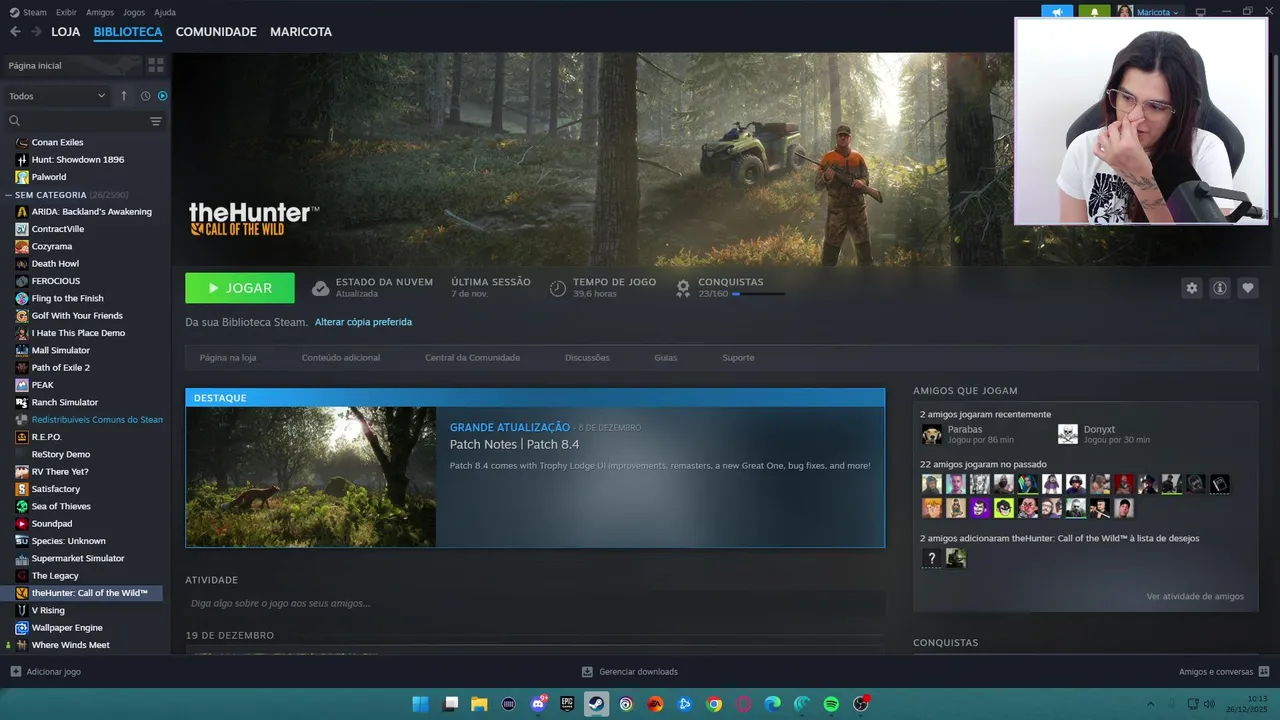The width and height of the screenshot is (1280, 720).
Task: Open game settings gear icon
Action: [x=1191, y=288]
